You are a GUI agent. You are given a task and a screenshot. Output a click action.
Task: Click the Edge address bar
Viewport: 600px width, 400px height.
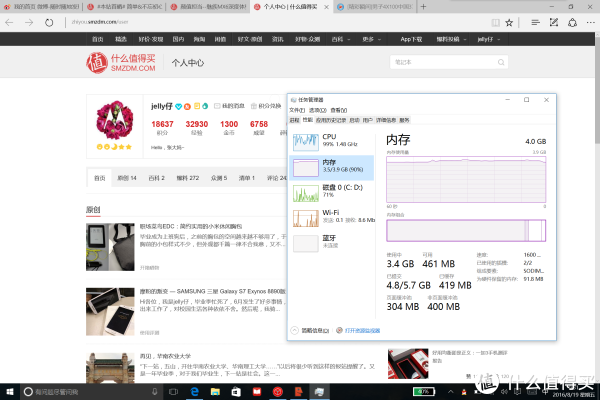pos(276,22)
